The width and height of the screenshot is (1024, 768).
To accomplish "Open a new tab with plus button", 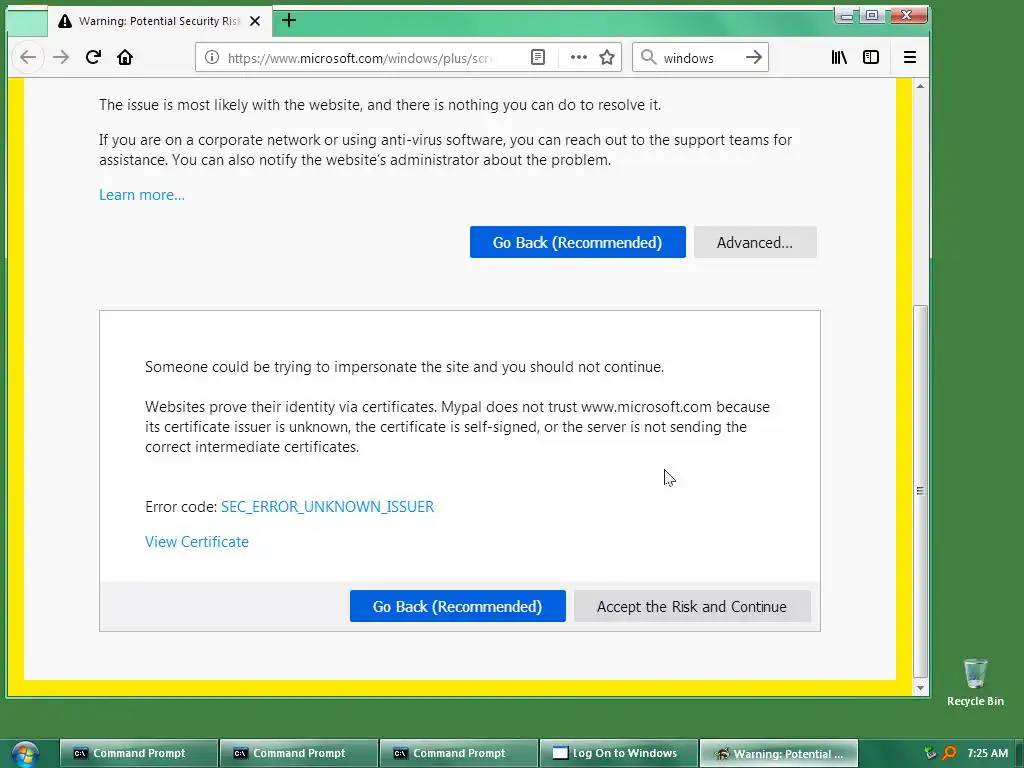I will pyautogui.click(x=289, y=20).
